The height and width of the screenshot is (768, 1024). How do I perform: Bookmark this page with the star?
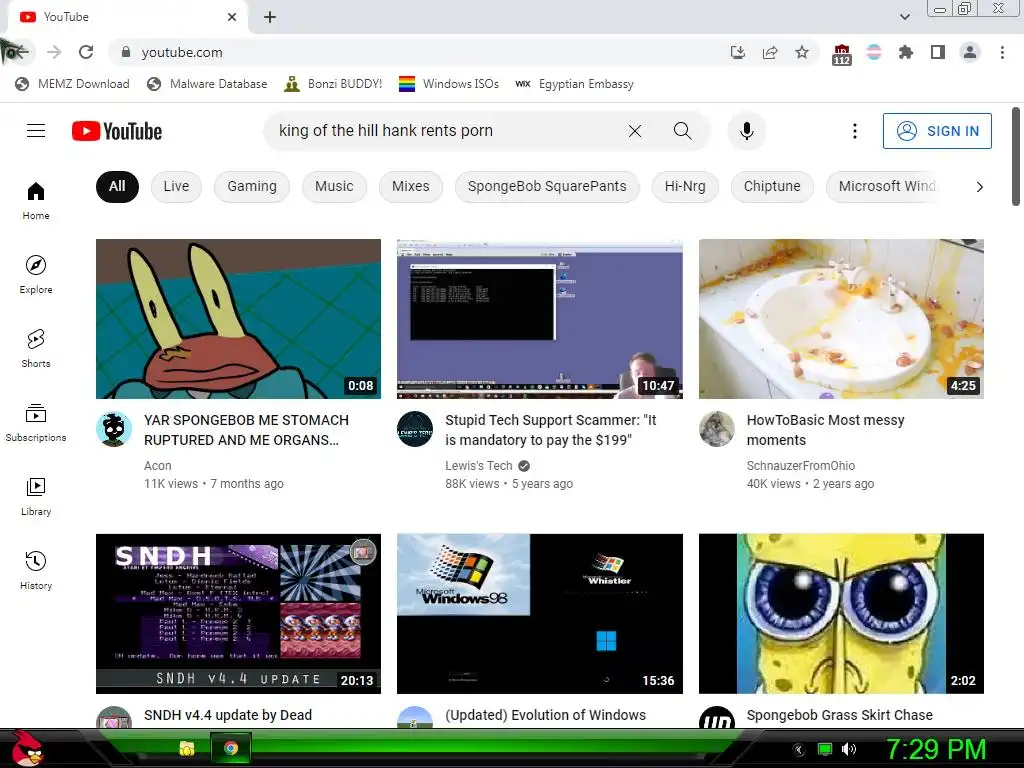tap(802, 52)
